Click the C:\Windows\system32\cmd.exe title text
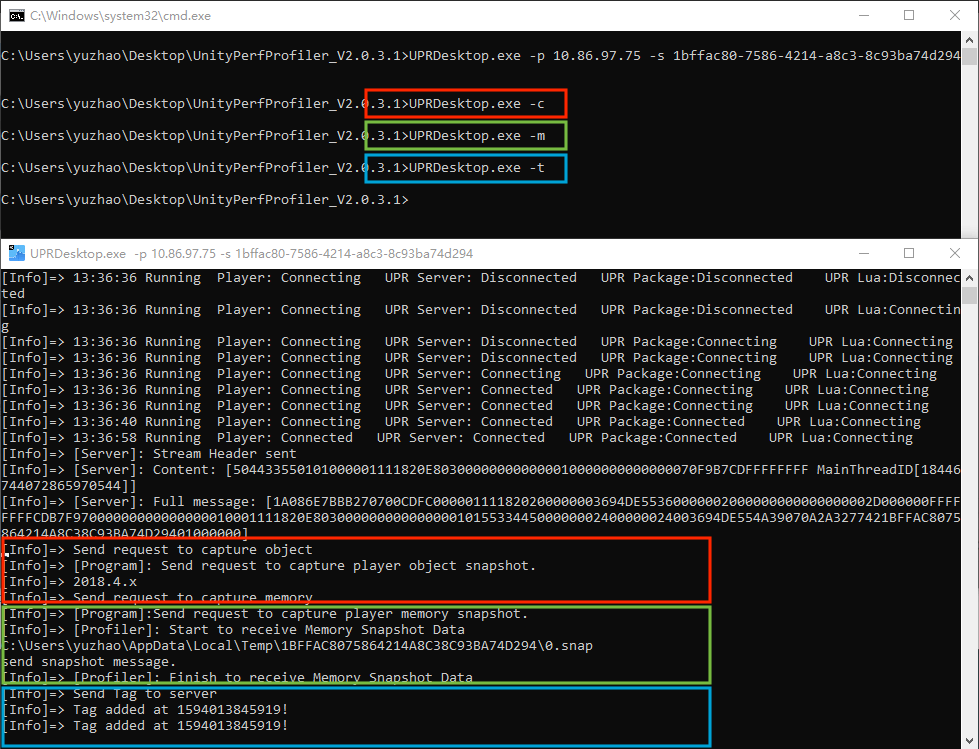The image size is (979, 749). 120,16
